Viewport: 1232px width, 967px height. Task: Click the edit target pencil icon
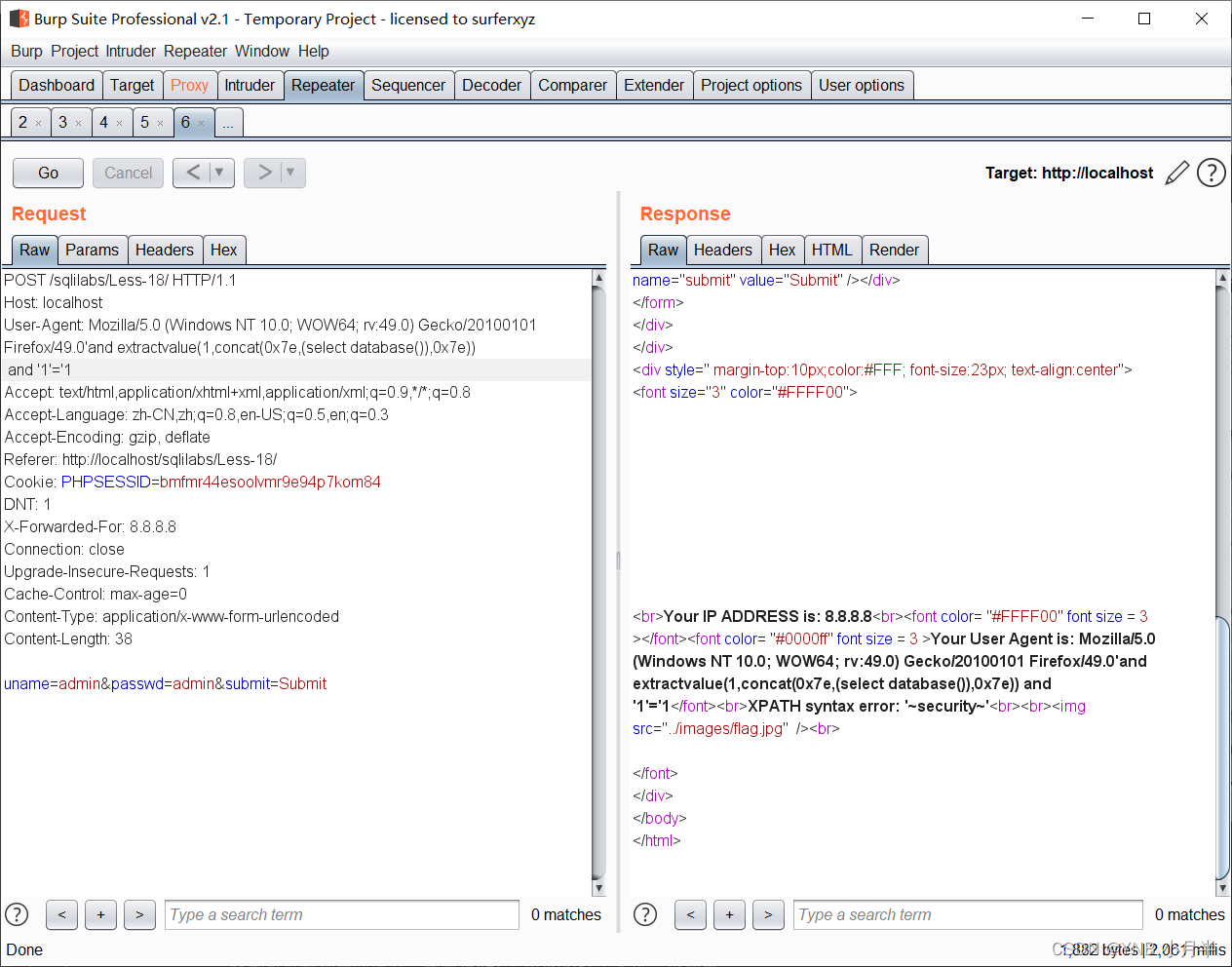click(1177, 173)
